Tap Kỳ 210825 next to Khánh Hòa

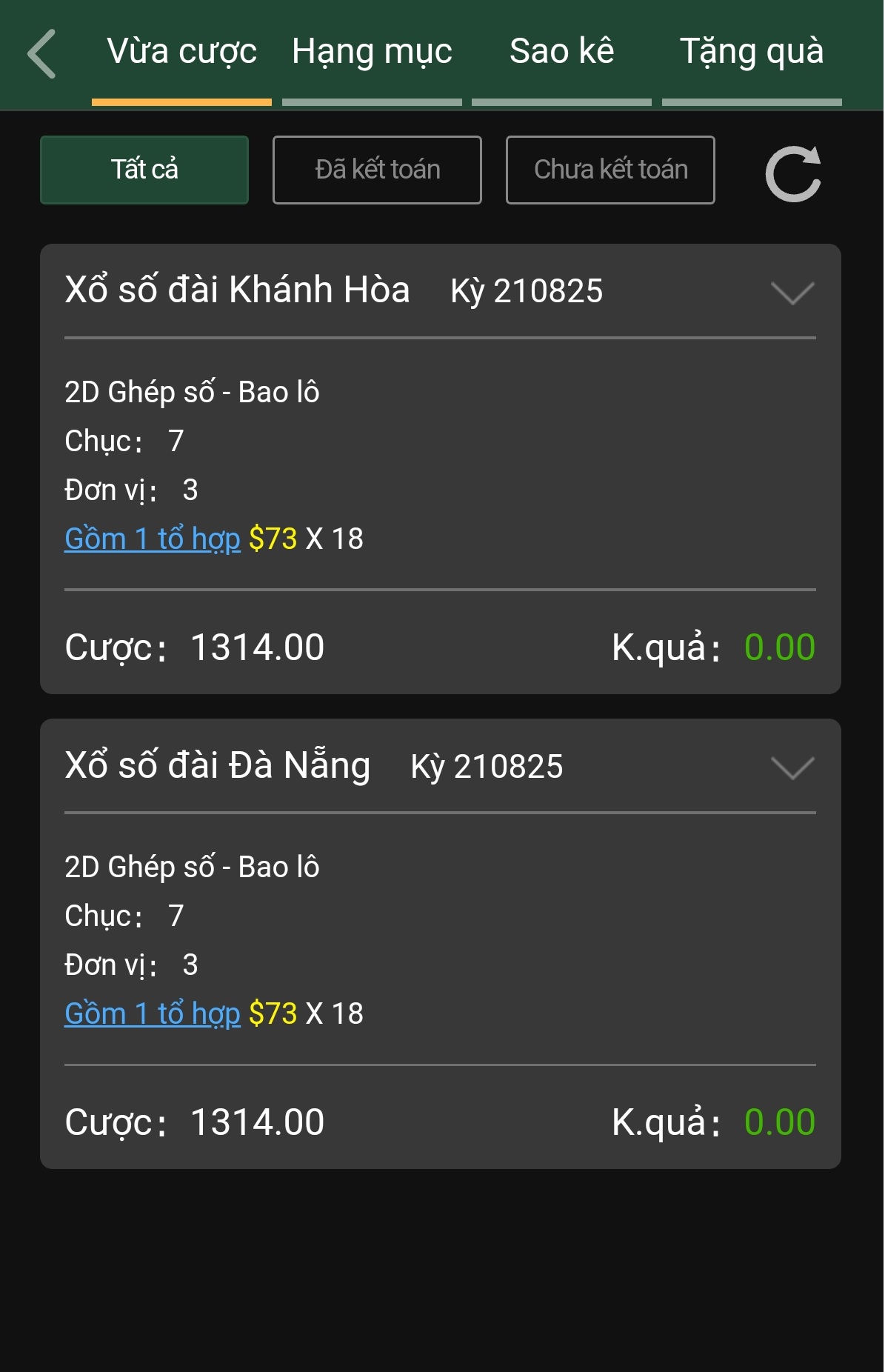click(527, 290)
